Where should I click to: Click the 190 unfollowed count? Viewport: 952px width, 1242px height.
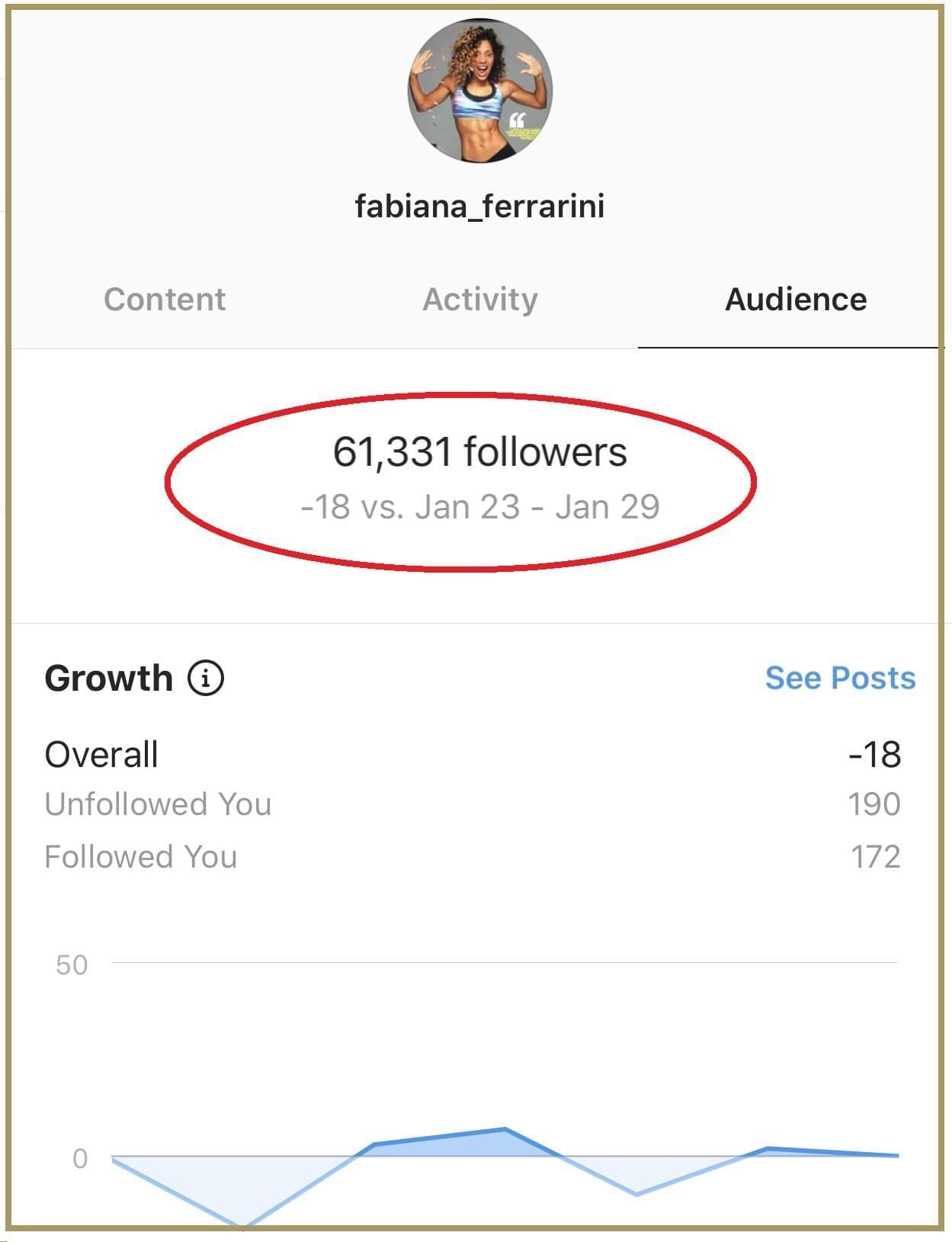tap(874, 804)
